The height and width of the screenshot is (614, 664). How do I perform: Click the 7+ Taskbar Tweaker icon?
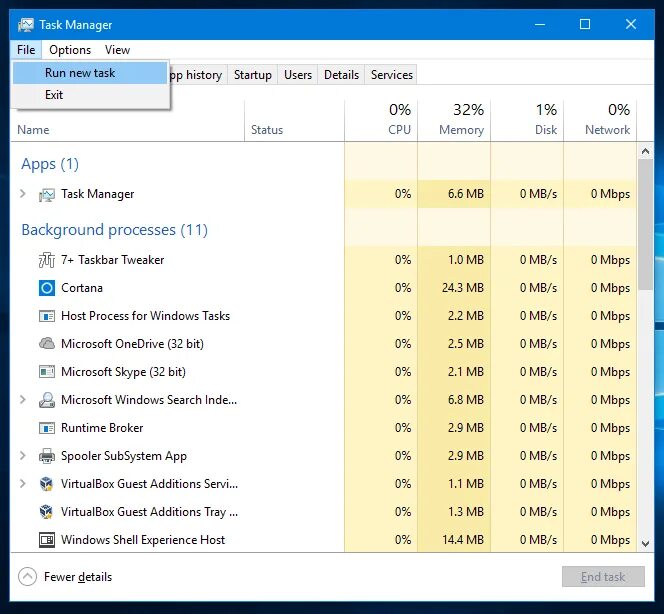click(x=47, y=260)
